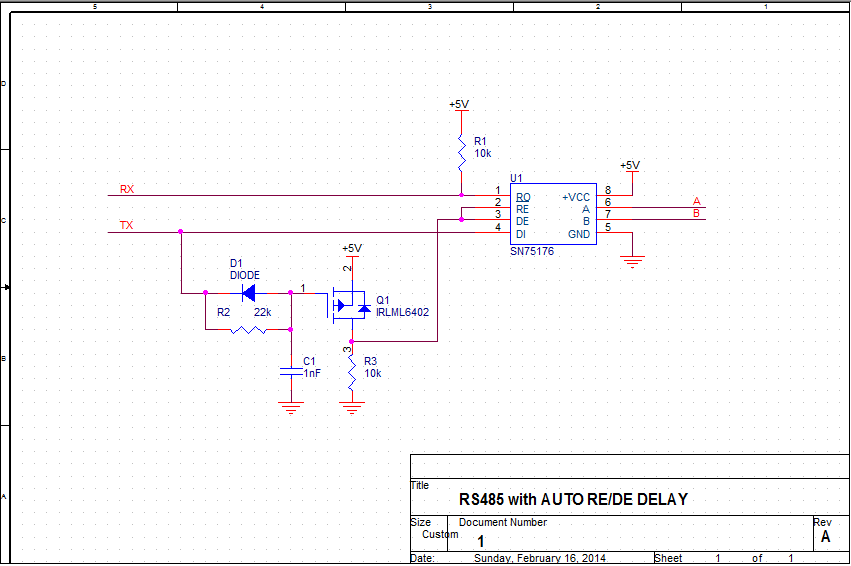This screenshot has width=851, height=566.
Task: Click the junction dot on TX wire
Action: tap(181, 232)
